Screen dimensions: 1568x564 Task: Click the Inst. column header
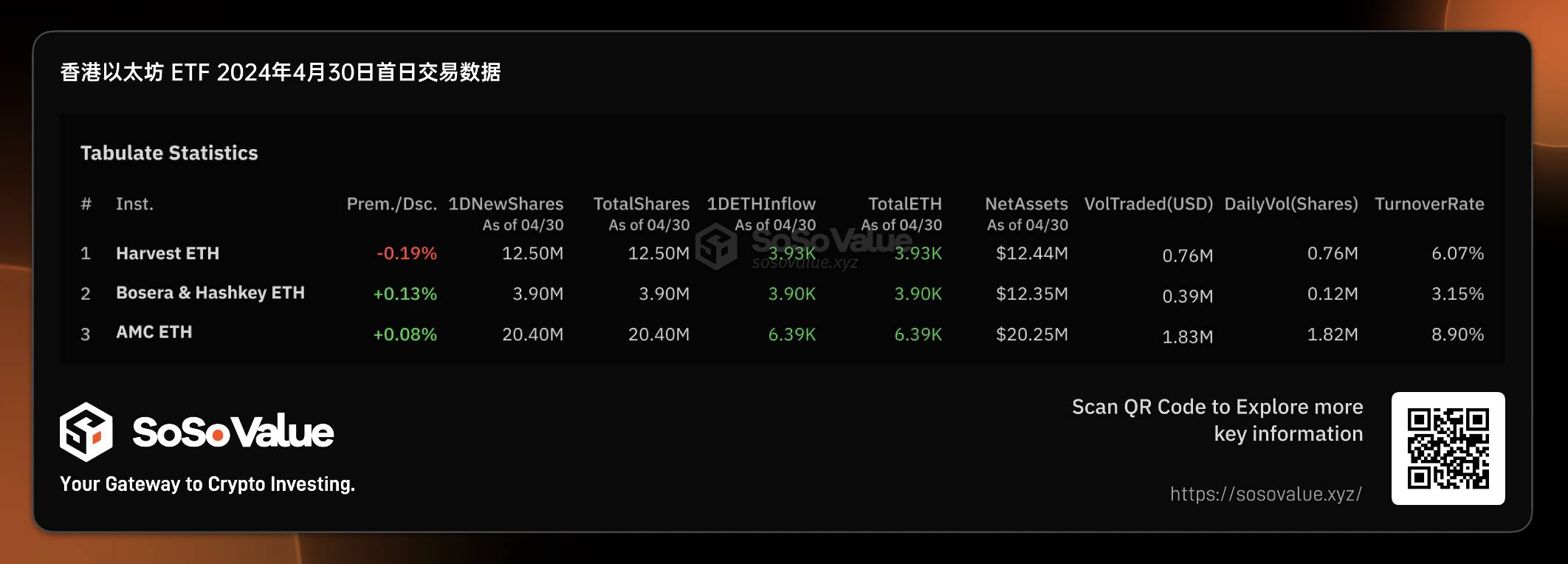[134, 204]
